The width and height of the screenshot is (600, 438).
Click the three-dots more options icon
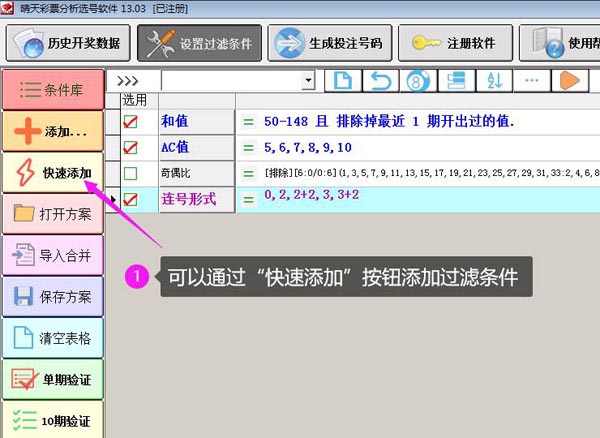pos(531,80)
